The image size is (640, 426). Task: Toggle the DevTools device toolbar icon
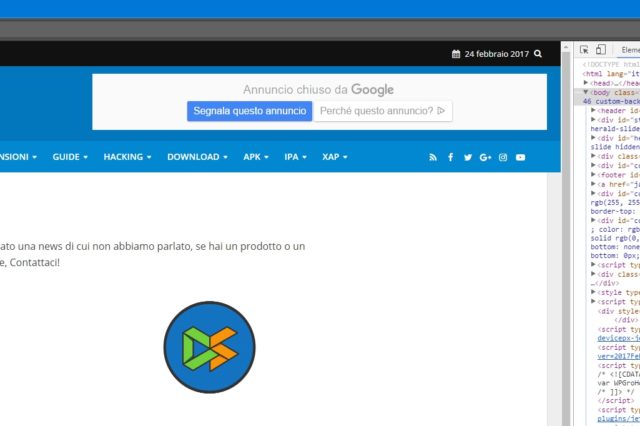(600, 49)
